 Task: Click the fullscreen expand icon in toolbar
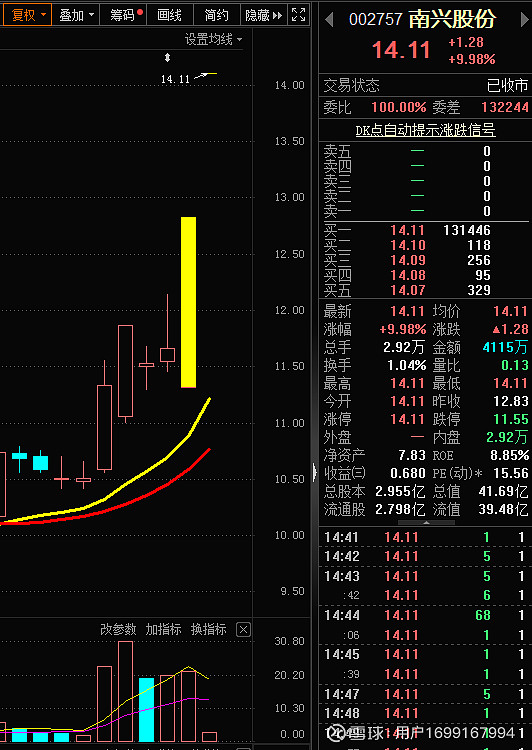299,15
